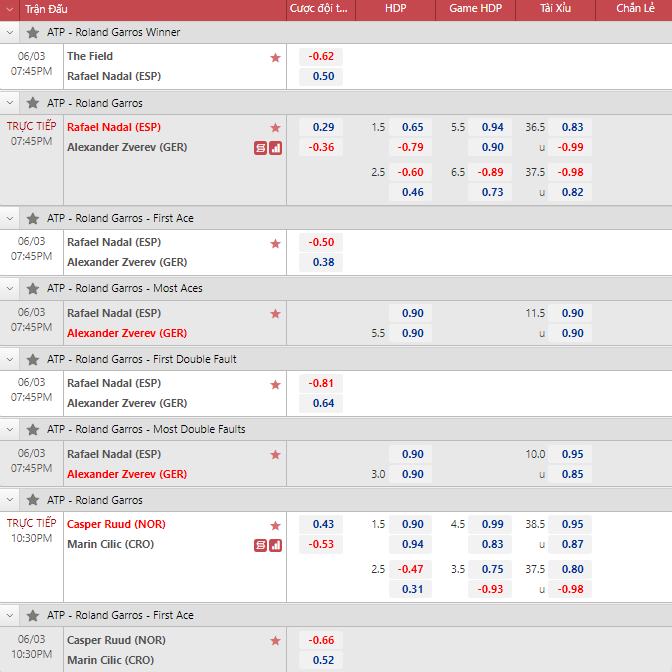
Task: Pick Cilic handicap odds 0.31
Action: pos(410,589)
